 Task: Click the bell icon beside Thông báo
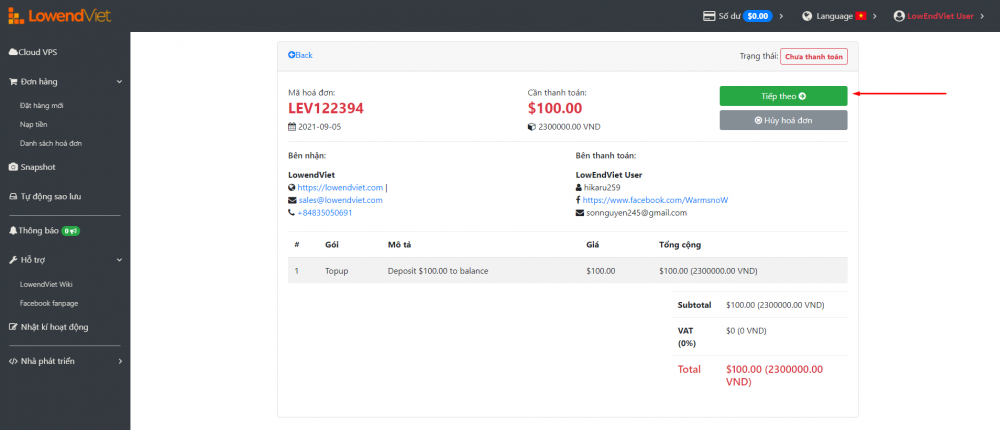click(13, 230)
